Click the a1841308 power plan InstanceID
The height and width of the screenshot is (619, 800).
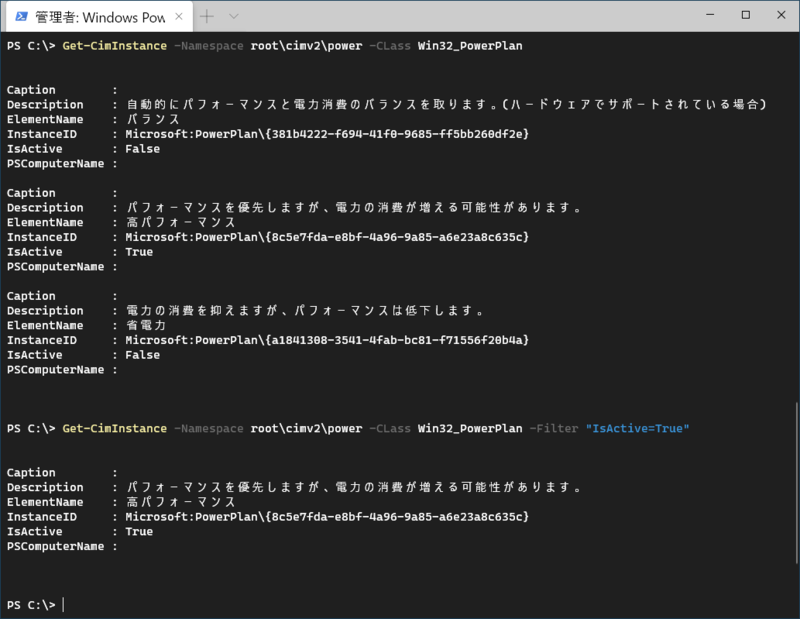pos(327,340)
